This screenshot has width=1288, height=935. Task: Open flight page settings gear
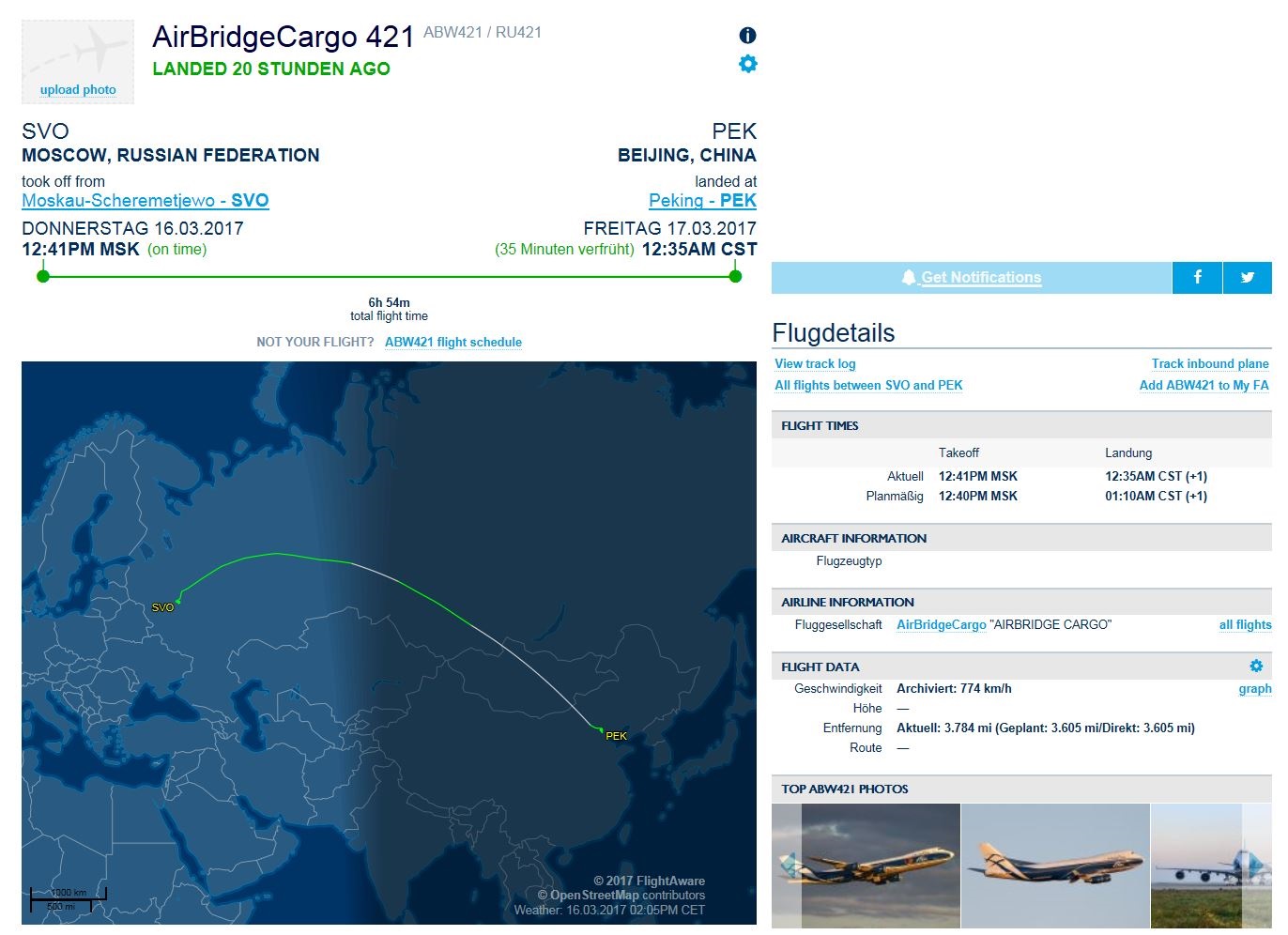[747, 64]
